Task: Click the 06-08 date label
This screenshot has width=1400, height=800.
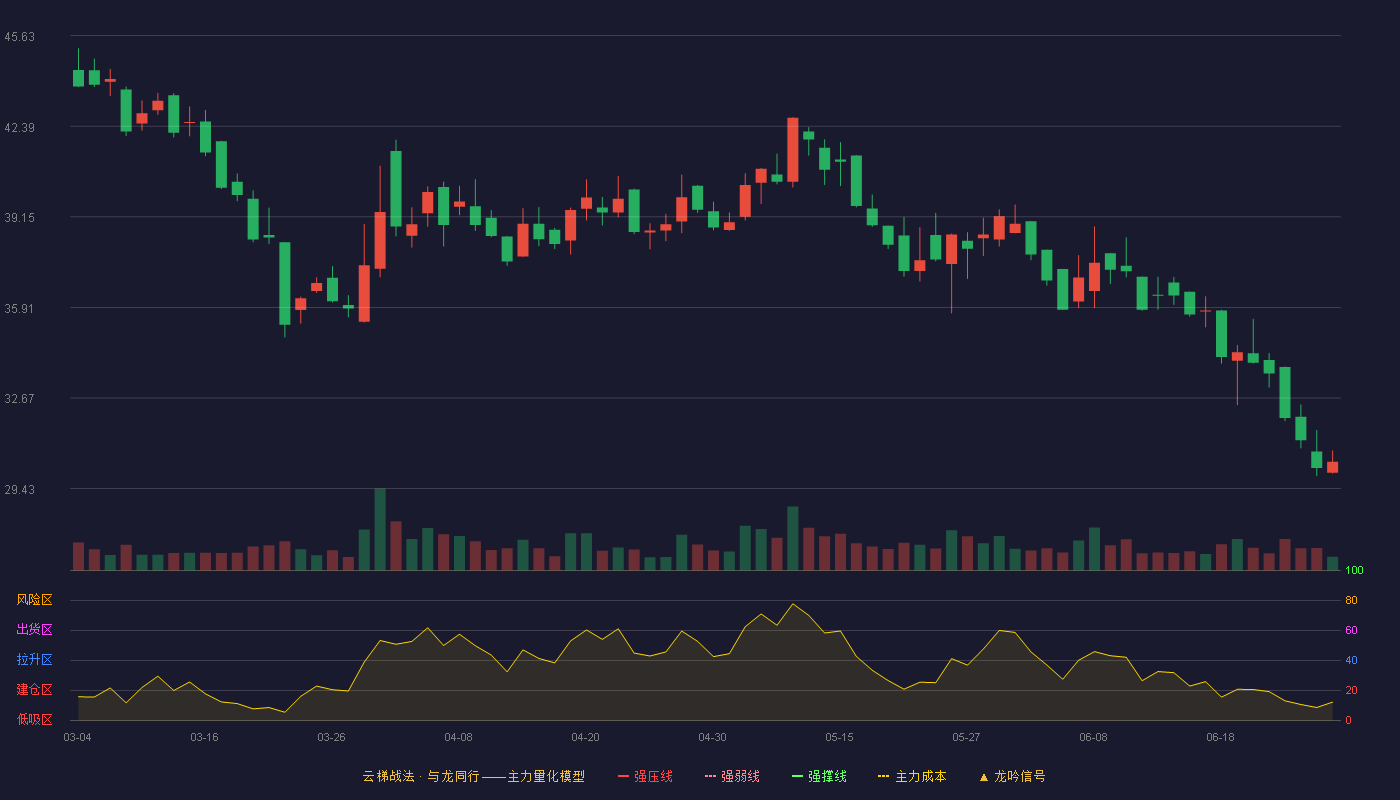Action: point(1093,737)
